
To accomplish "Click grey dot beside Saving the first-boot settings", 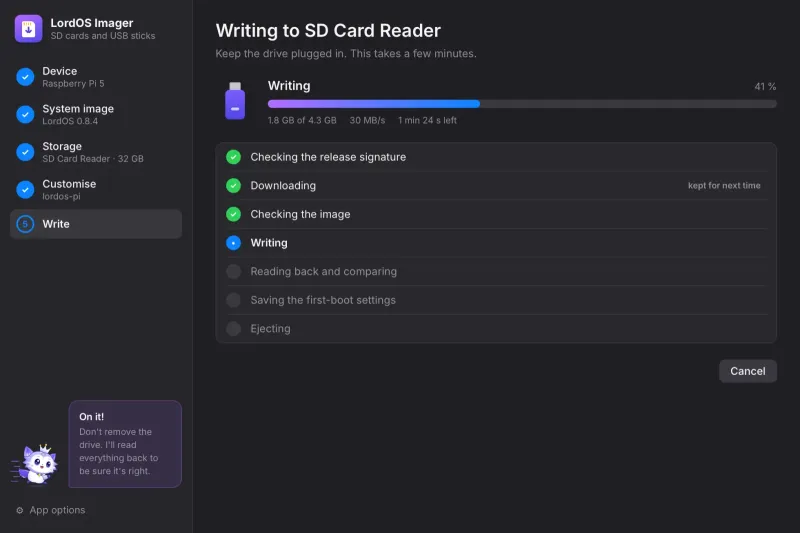I will [234, 300].
